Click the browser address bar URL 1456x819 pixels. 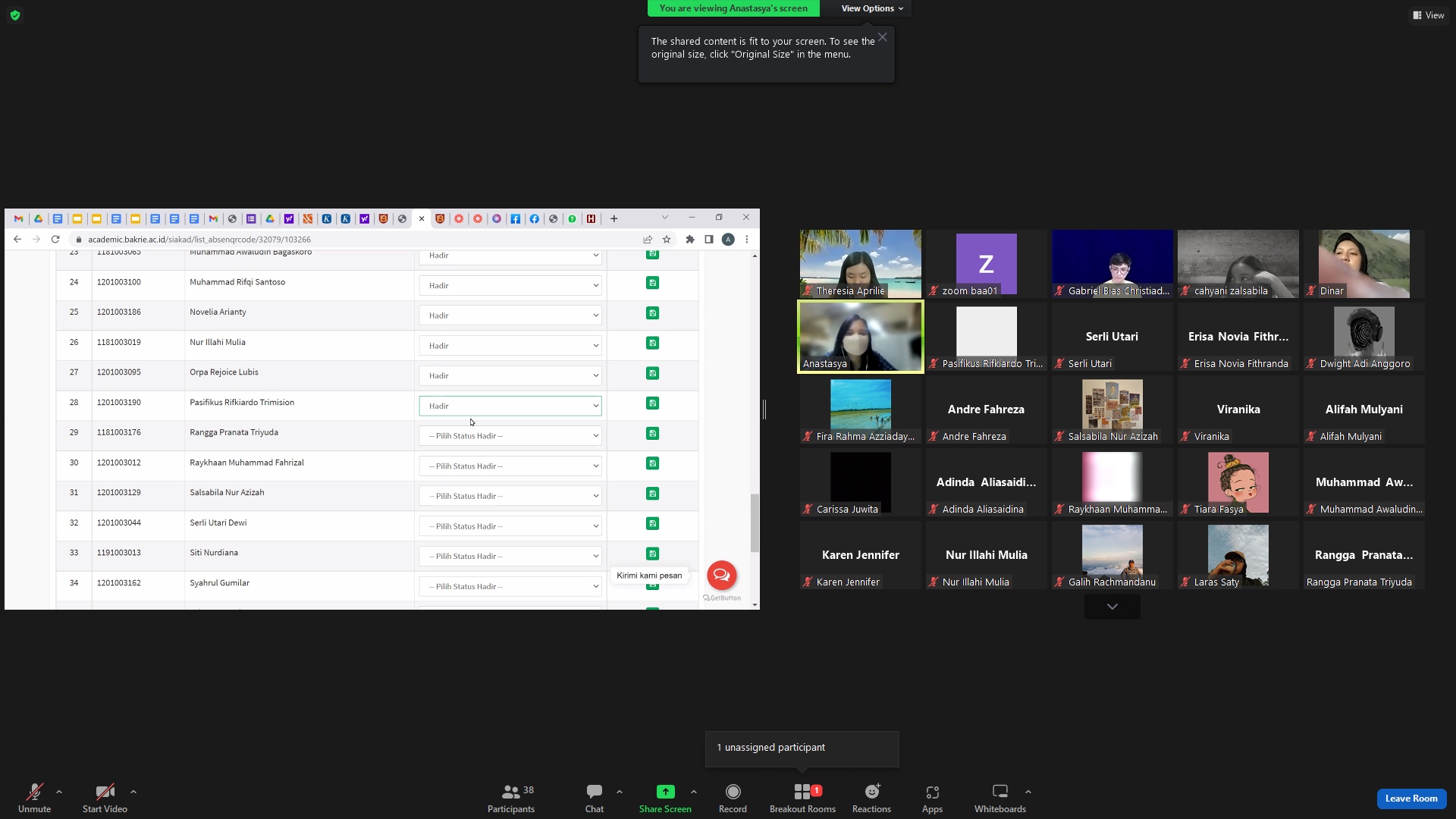199,240
